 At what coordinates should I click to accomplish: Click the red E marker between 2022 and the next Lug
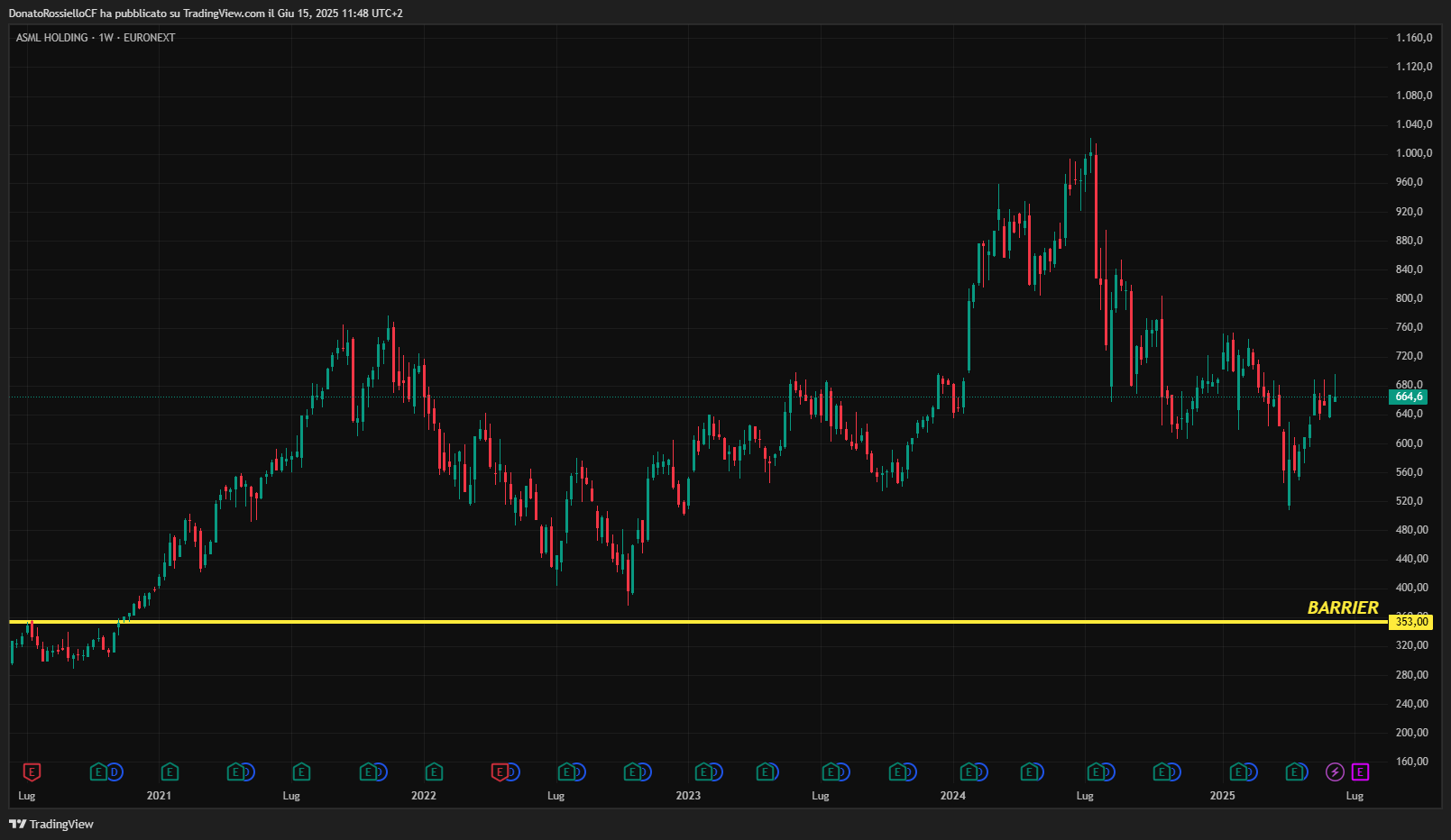coord(500,772)
